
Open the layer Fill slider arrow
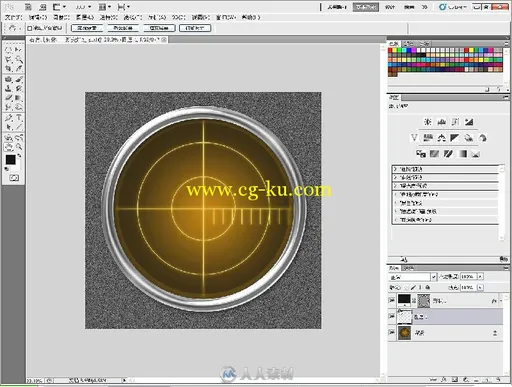click(480, 287)
